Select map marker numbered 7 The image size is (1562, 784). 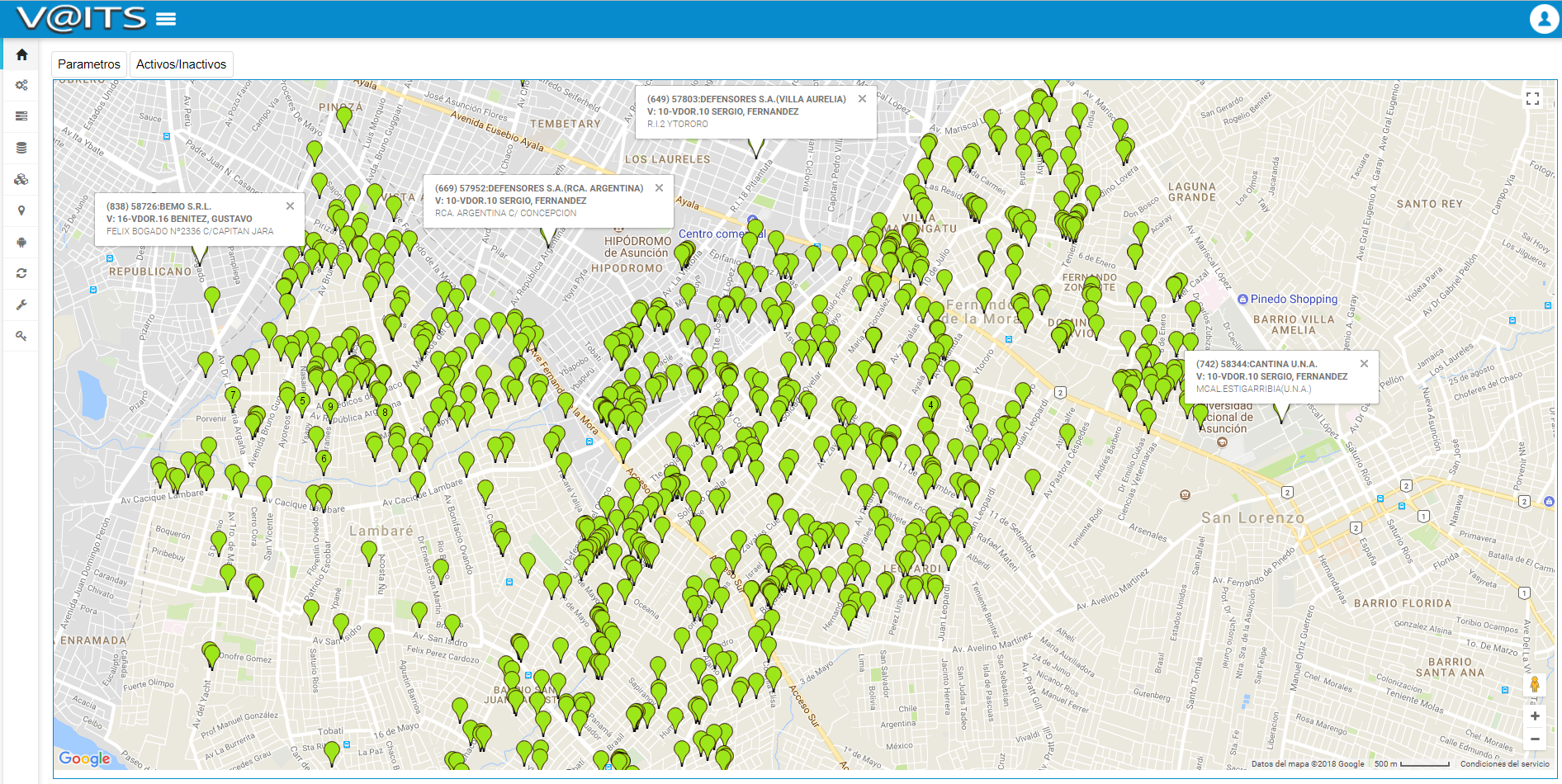[234, 399]
